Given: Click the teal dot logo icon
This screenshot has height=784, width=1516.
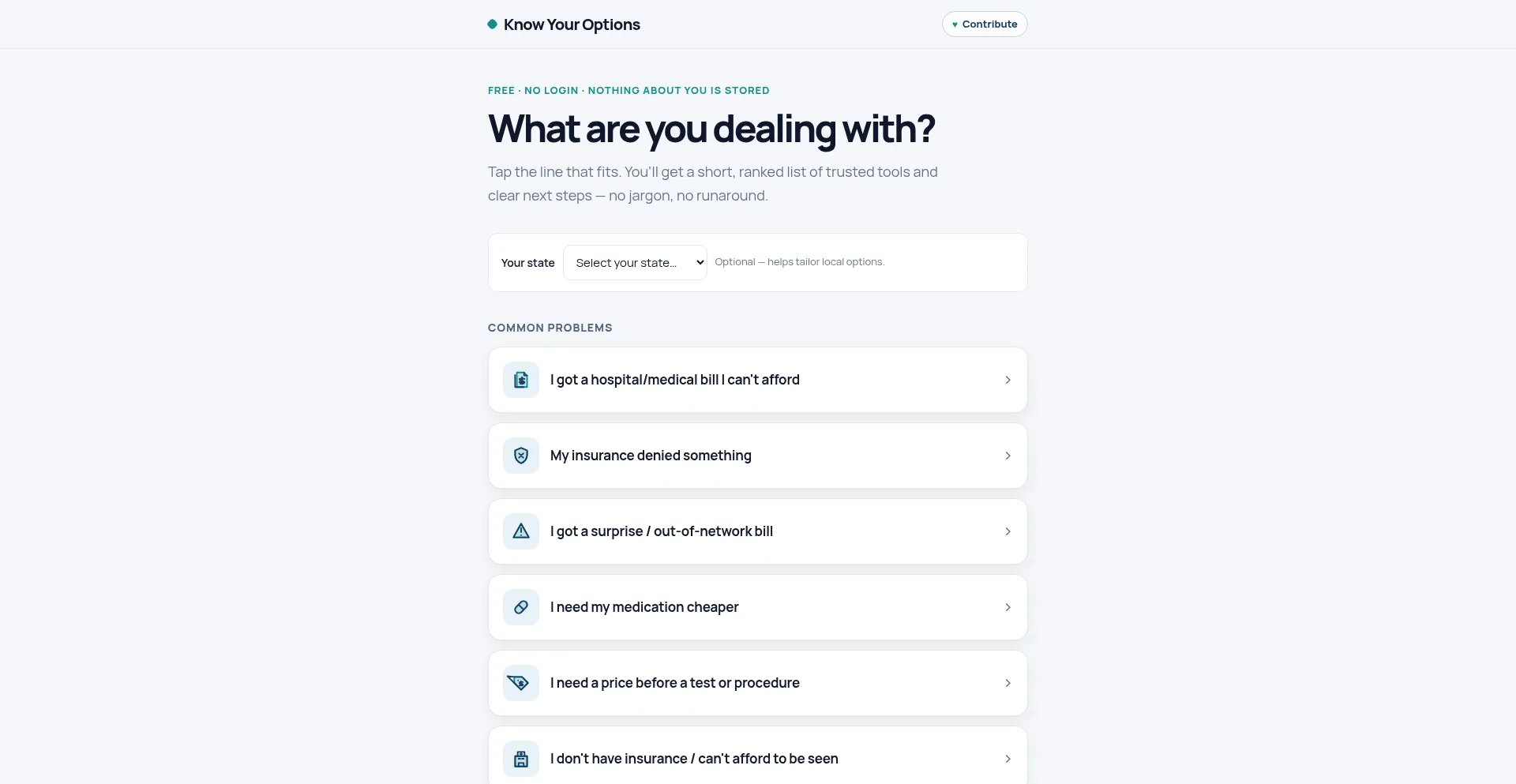Looking at the screenshot, I should click(493, 24).
